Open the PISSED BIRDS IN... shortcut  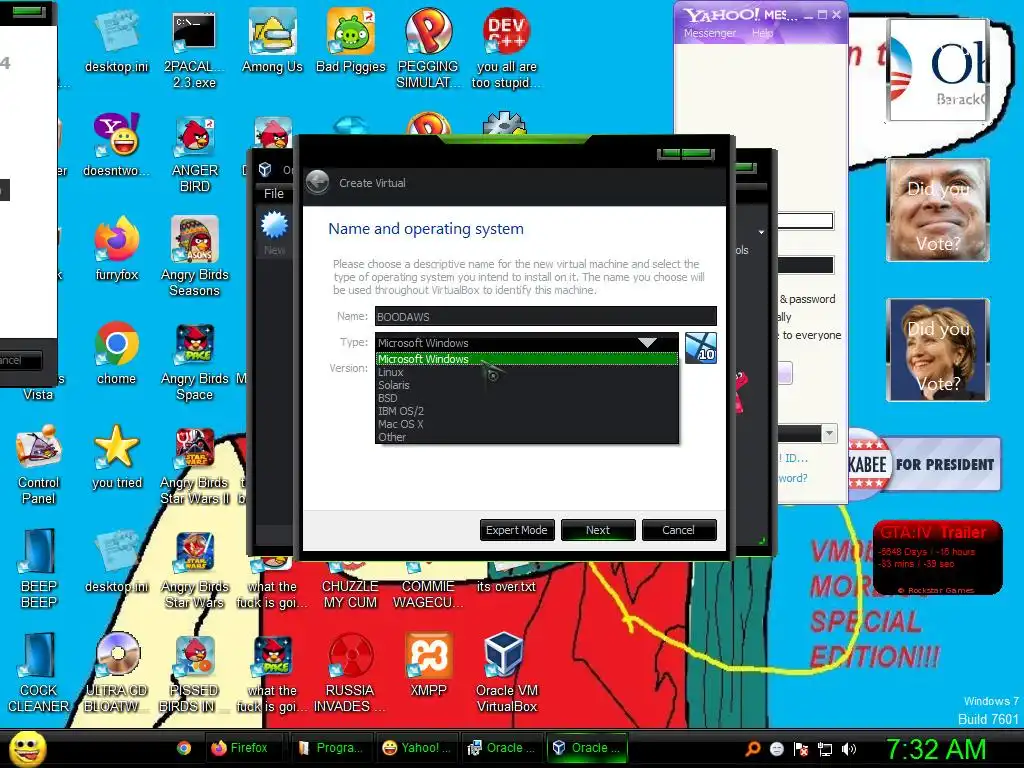(x=194, y=673)
